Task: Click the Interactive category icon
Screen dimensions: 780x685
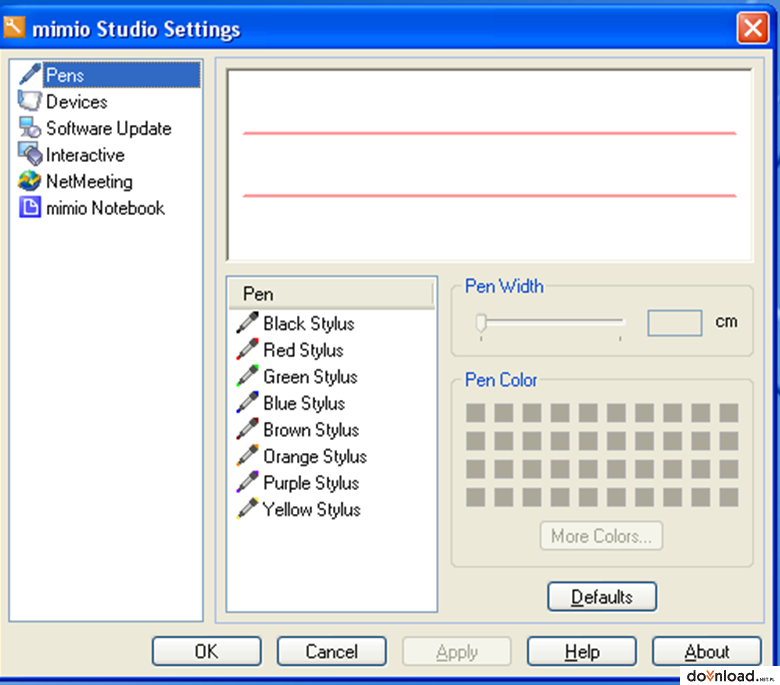Action: [x=30, y=154]
